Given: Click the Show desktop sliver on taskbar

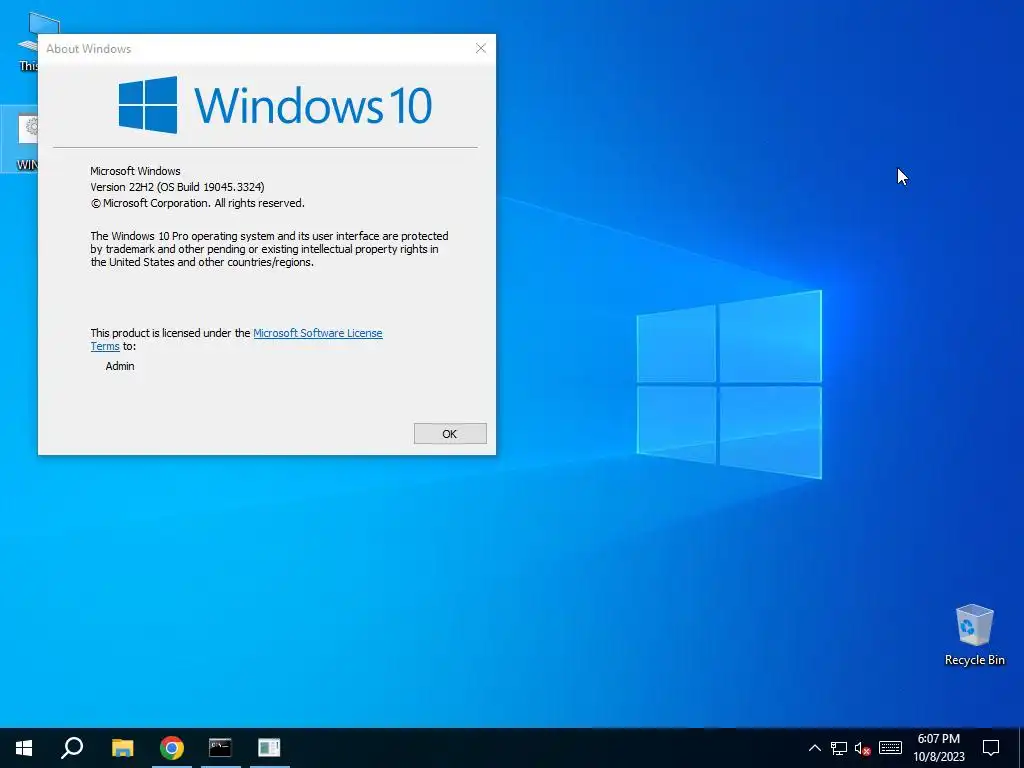Looking at the screenshot, I should [x=1021, y=748].
